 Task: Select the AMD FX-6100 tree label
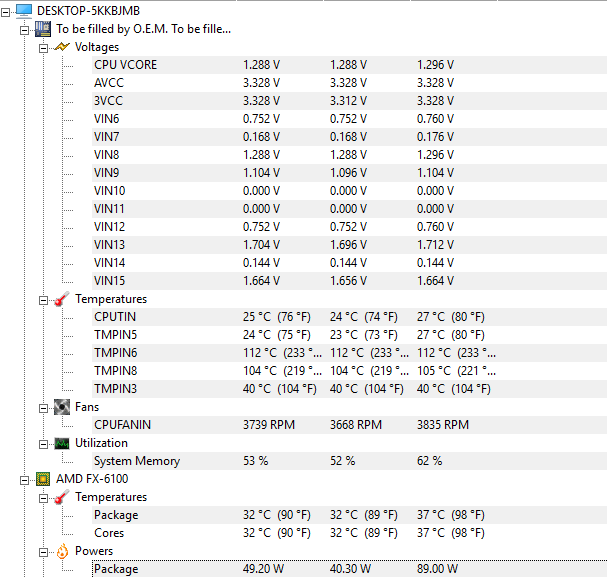(x=92, y=479)
